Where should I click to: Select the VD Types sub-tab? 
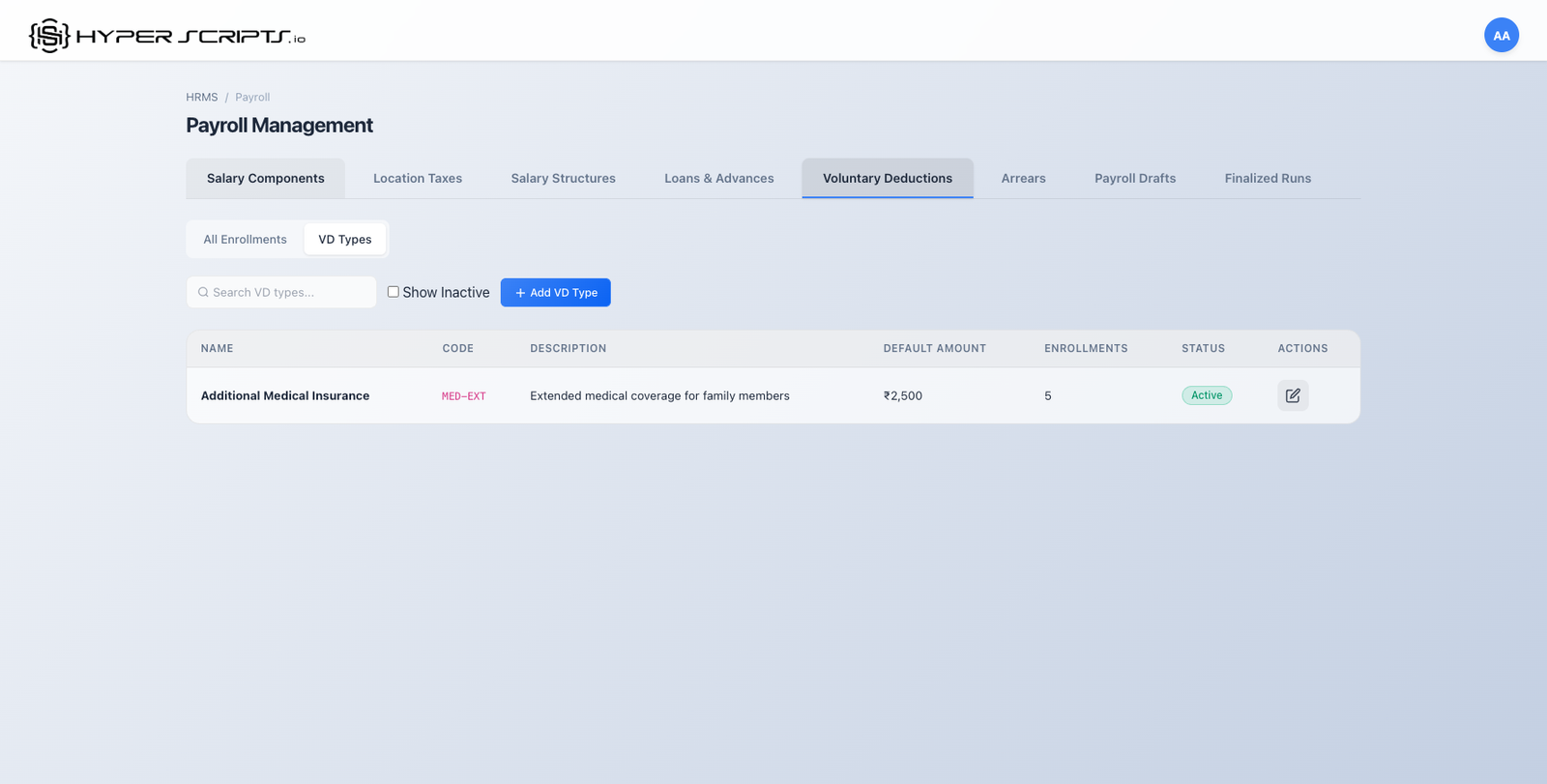tap(345, 239)
